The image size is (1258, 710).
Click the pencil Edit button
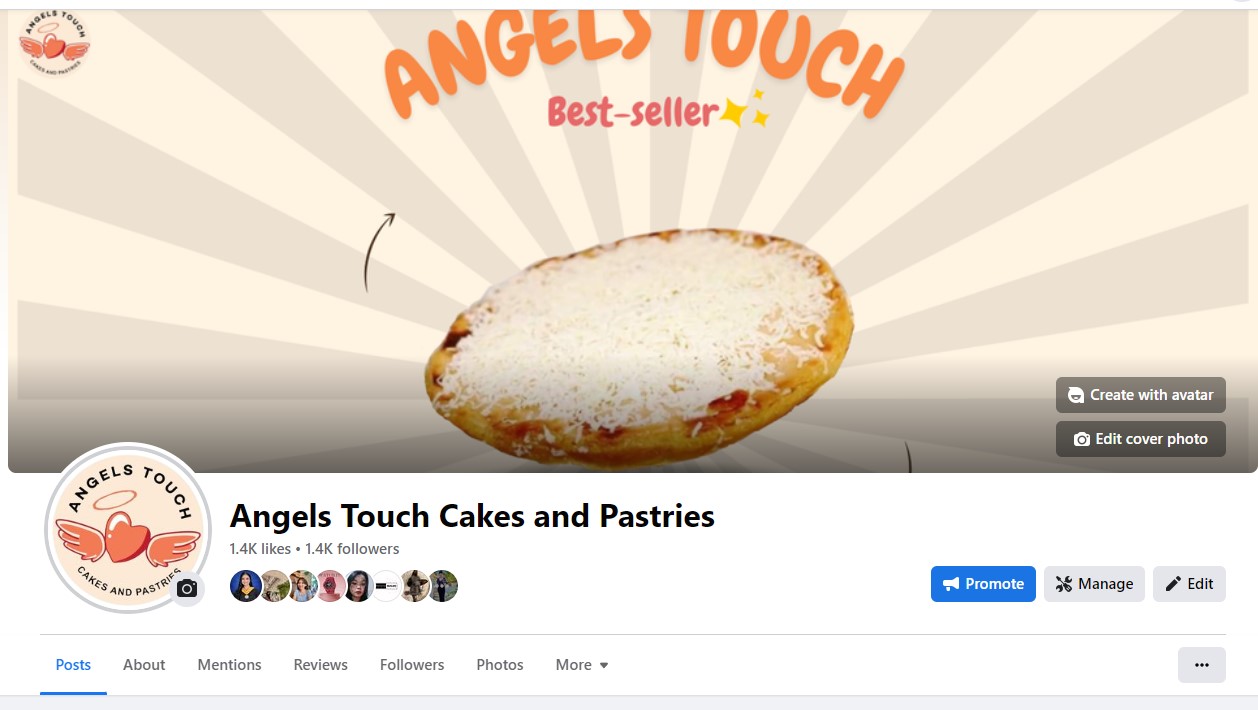[x=1189, y=584]
